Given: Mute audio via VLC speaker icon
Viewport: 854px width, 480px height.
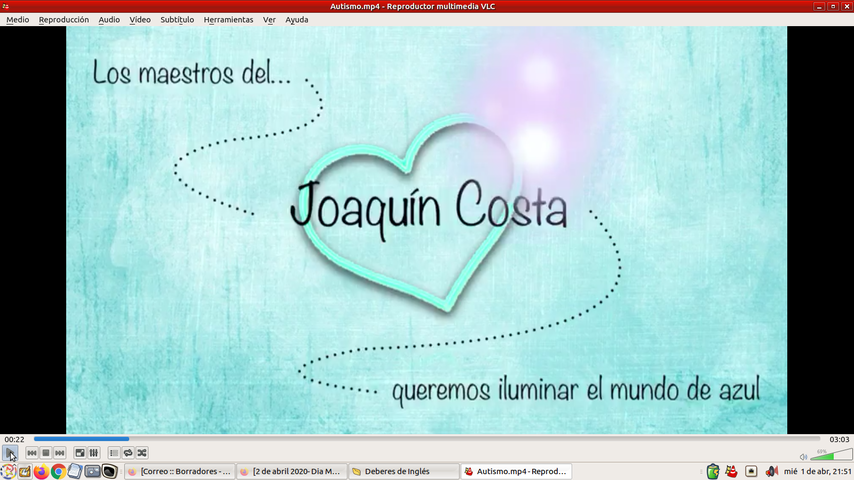Looking at the screenshot, I should (x=803, y=457).
